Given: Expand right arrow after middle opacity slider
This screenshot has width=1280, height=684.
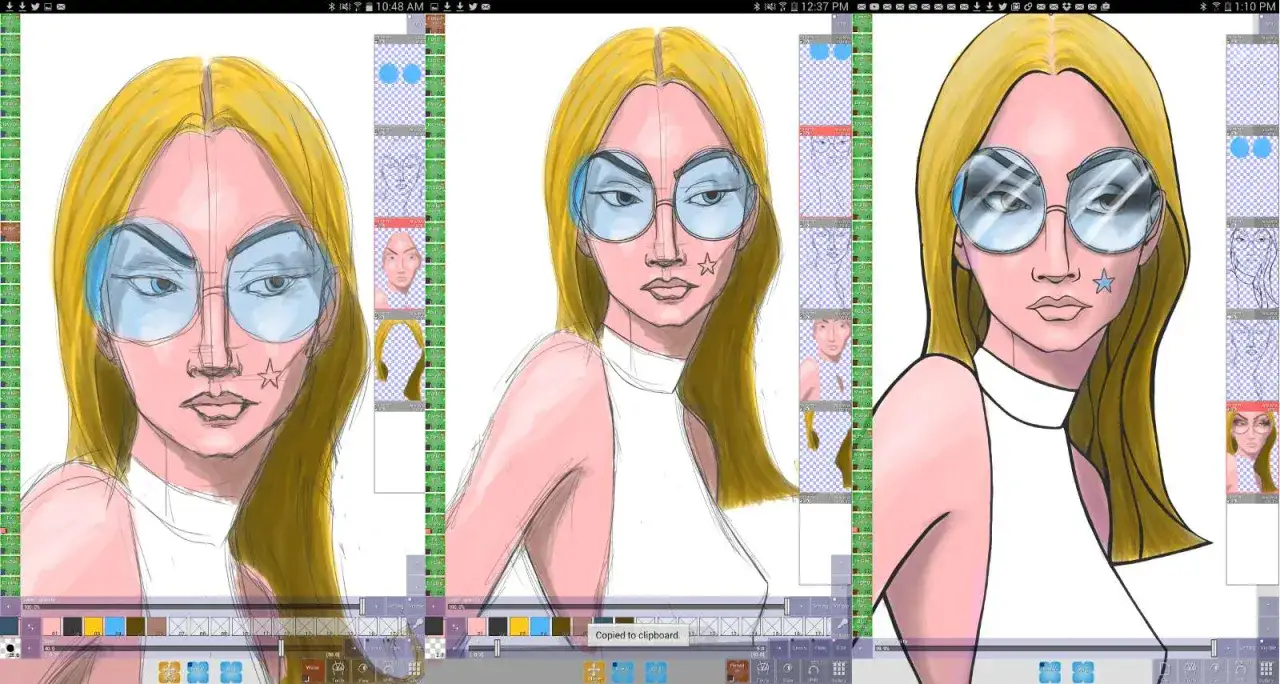Looking at the screenshot, I should pos(801,606).
